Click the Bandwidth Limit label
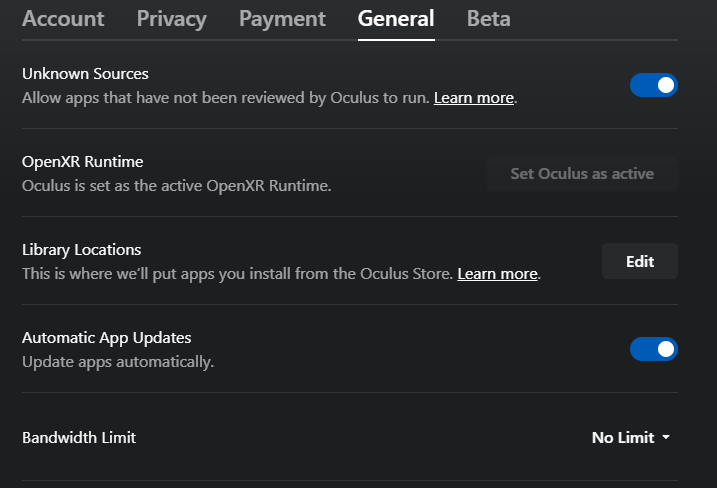Image resolution: width=717 pixels, height=488 pixels. click(x=79, y=438)
